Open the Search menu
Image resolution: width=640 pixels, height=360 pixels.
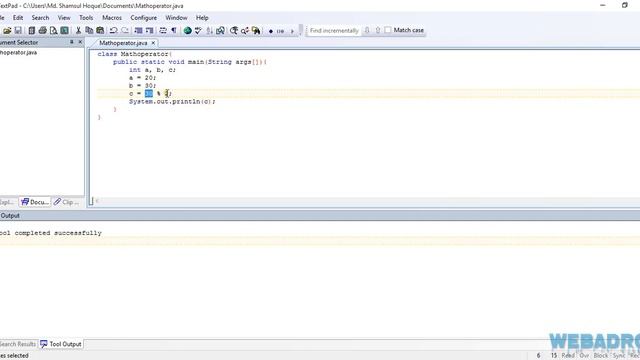40,18
